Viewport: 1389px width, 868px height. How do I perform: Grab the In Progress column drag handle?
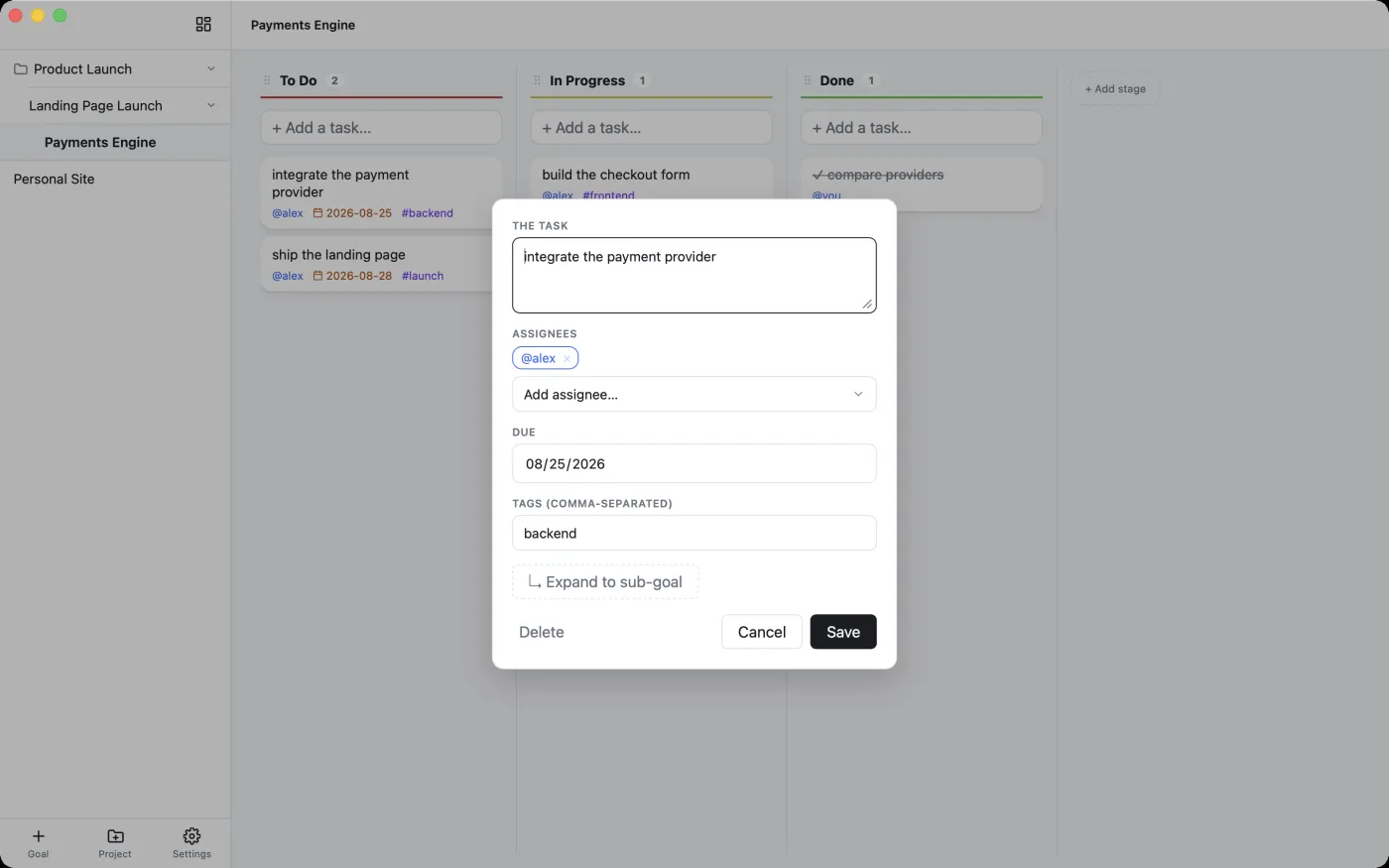point(537,80)
